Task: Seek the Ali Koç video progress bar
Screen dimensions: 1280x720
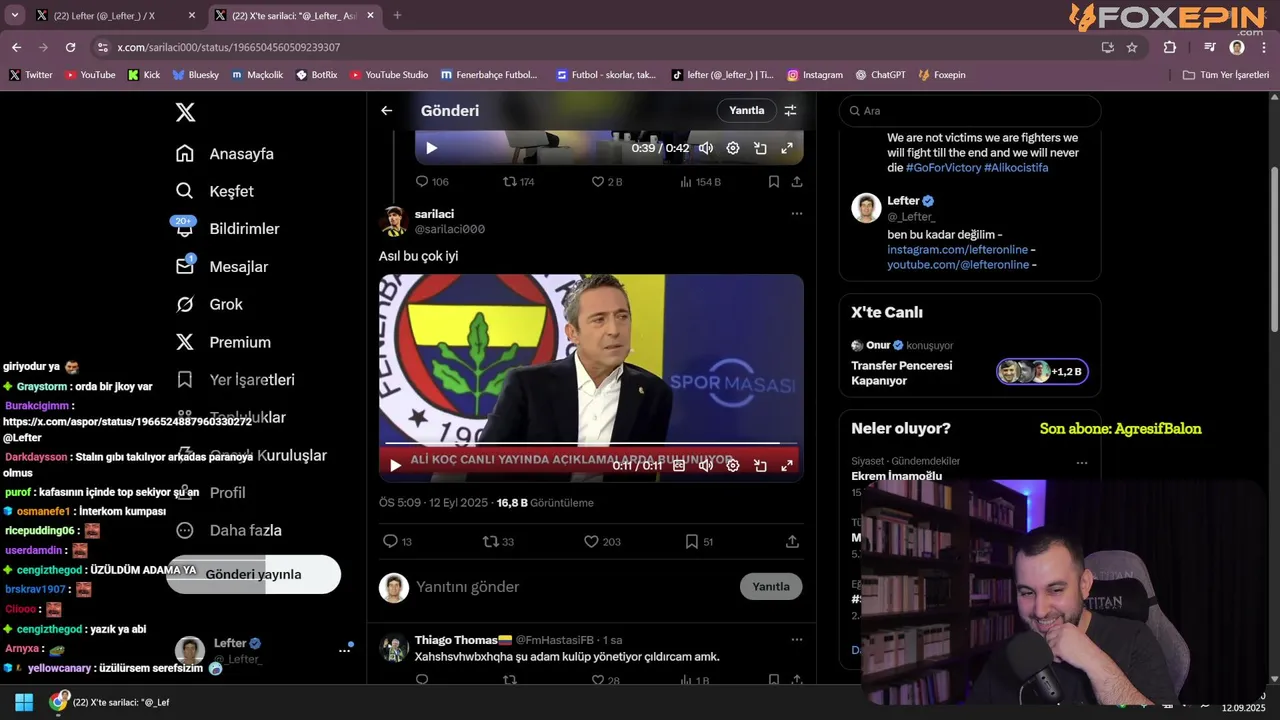Action: 590,443
